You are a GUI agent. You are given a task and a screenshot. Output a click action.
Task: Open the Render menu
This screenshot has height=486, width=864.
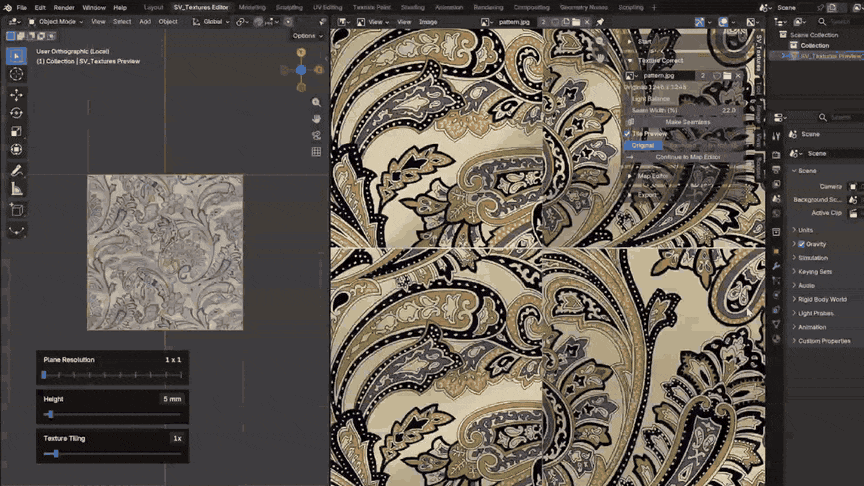[x=64, y=8]
